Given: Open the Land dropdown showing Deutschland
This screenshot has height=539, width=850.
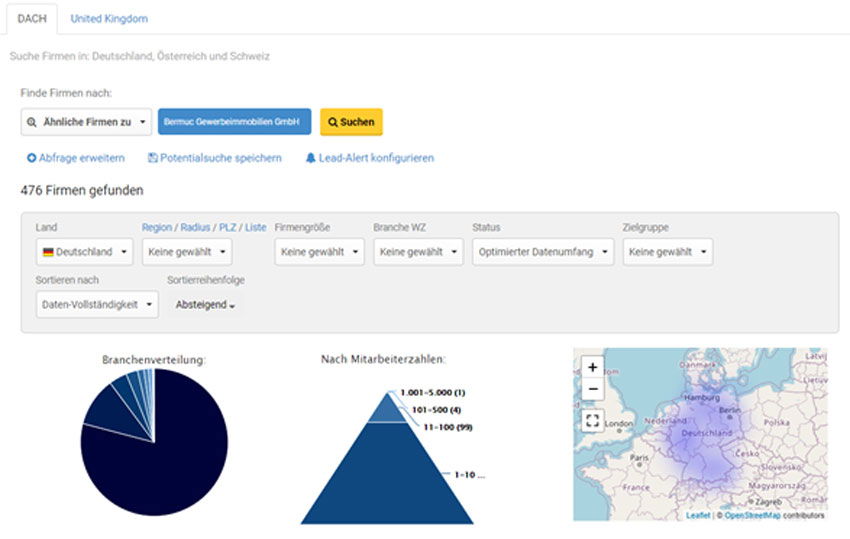Looking at the screenshot, I should pos(85,252).
